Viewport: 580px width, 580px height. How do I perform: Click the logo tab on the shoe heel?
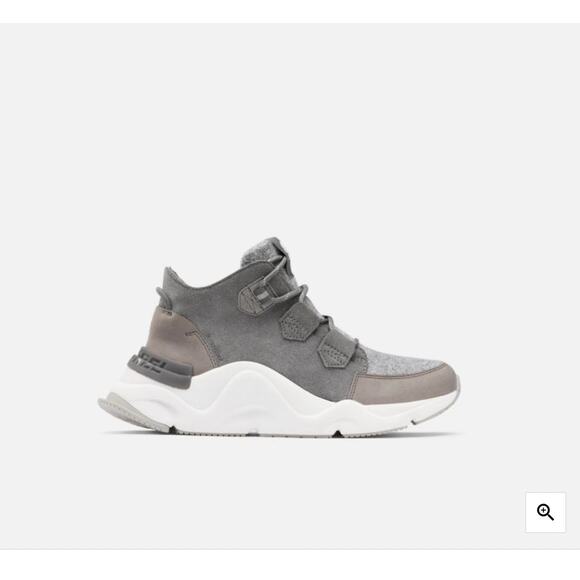pos(159,367)
